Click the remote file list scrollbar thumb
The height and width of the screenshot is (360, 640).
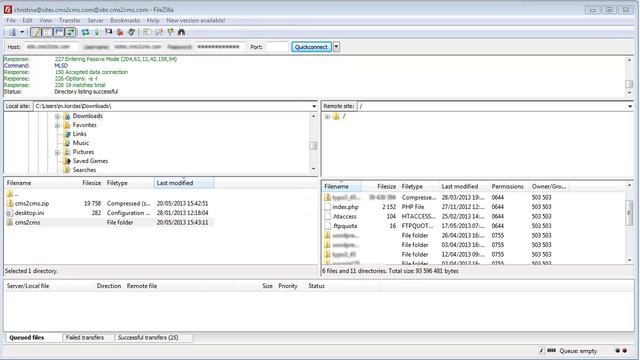pos(629,212)
